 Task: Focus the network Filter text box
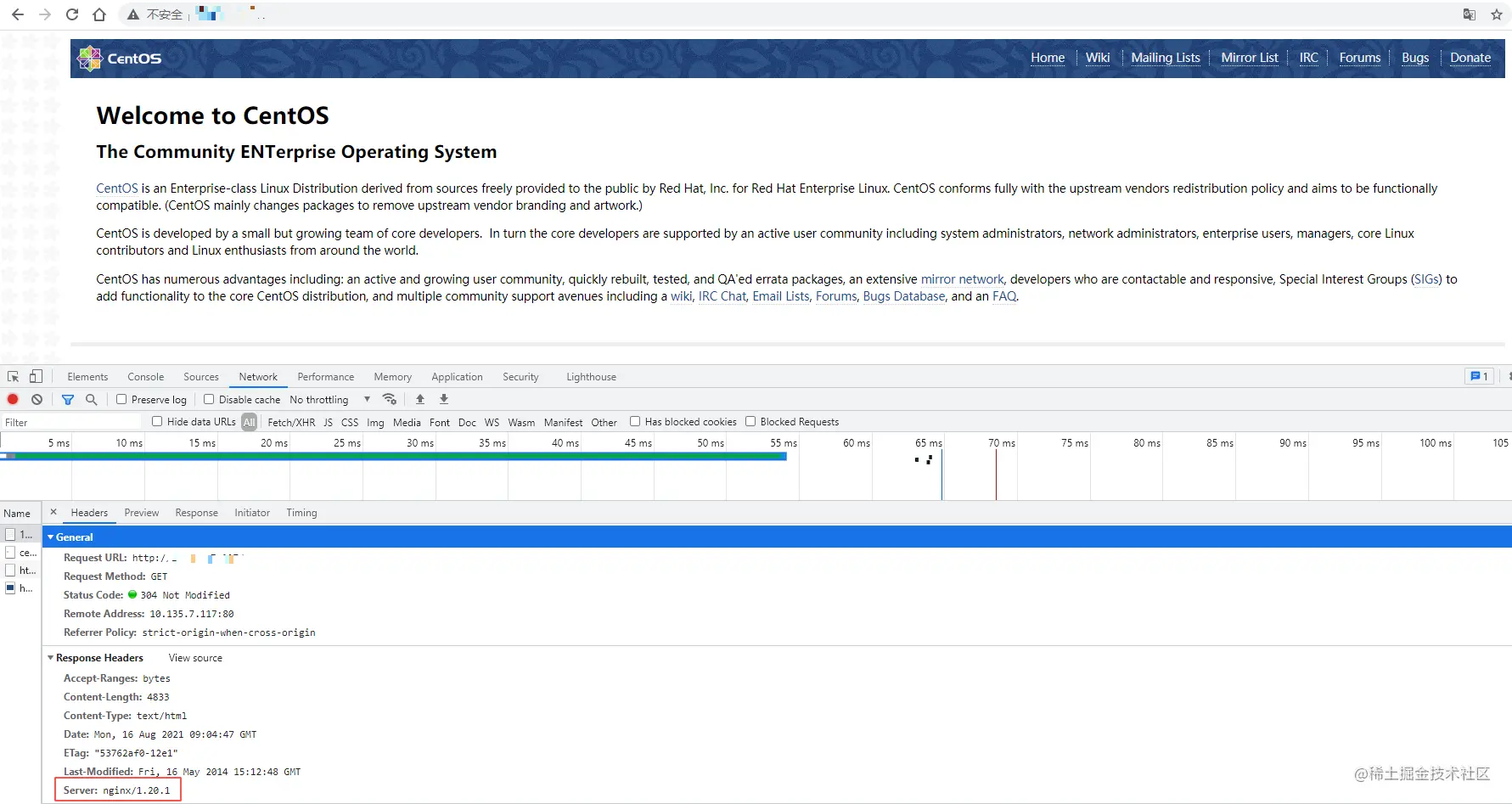click(71, 422)
